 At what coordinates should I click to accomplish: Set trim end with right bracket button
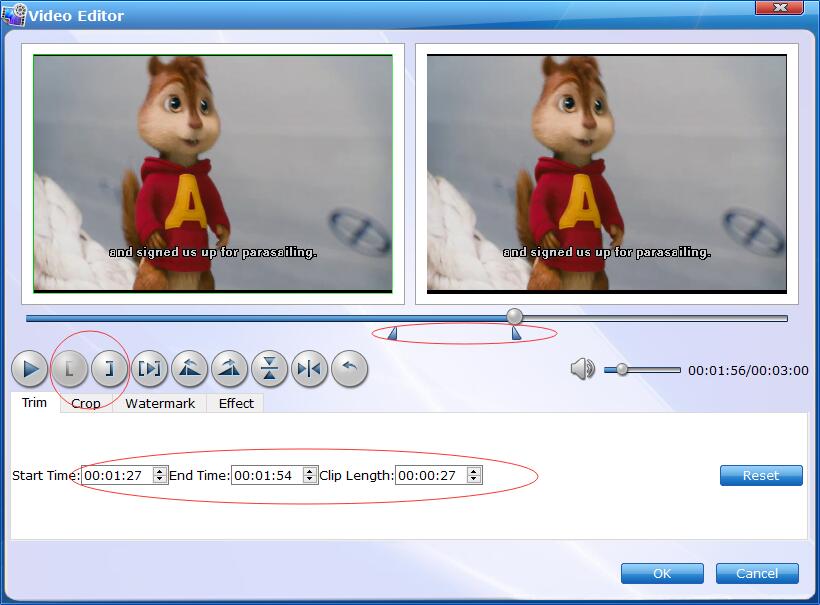[109, 369]
